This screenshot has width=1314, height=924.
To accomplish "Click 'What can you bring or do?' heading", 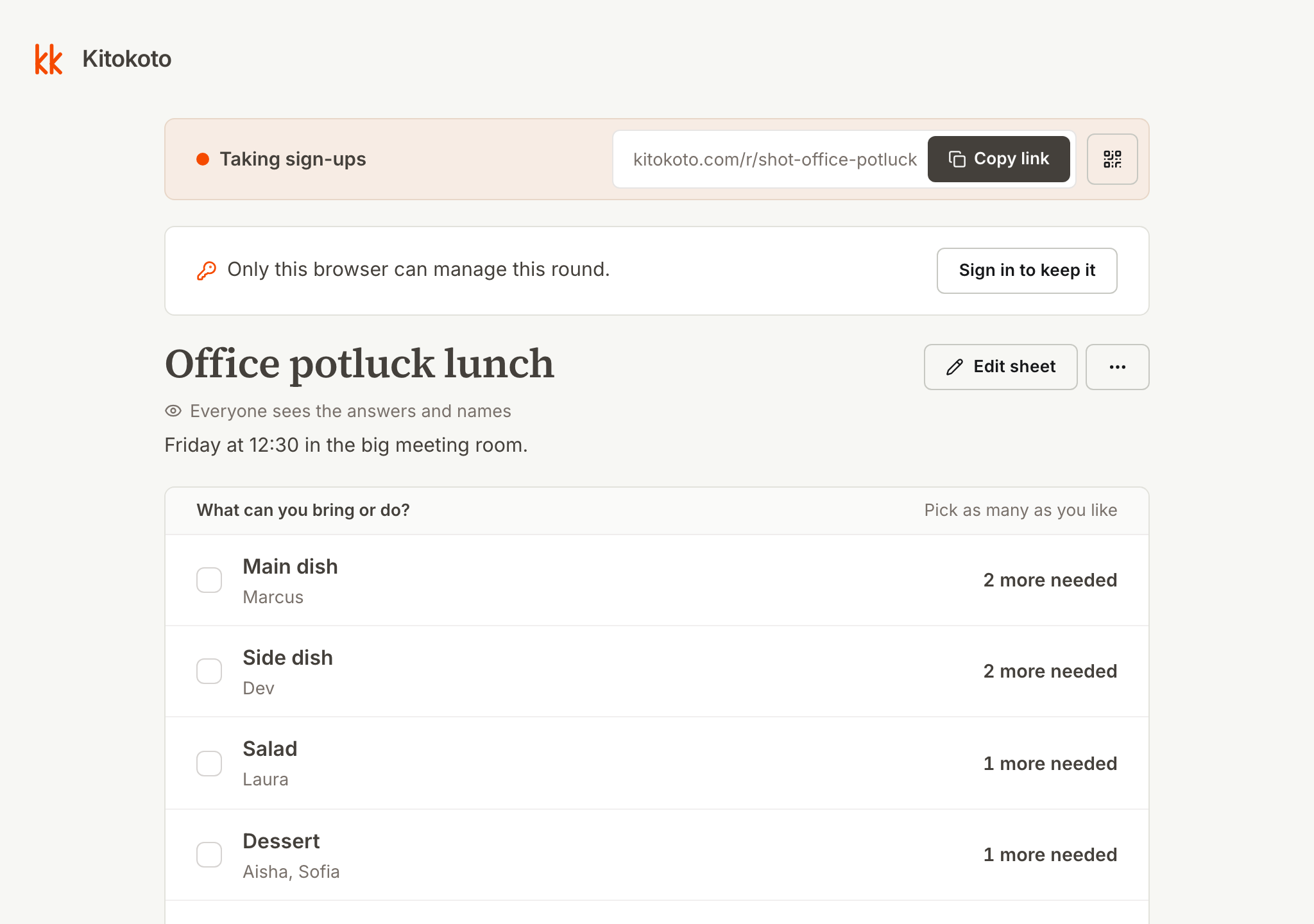I will coord(303,510).
